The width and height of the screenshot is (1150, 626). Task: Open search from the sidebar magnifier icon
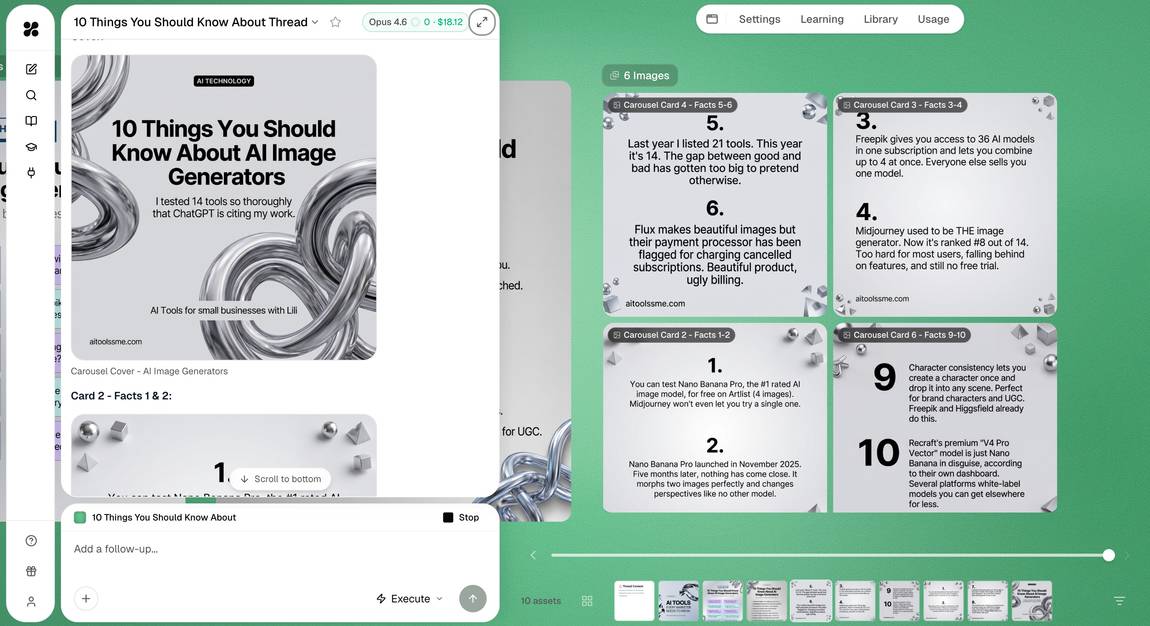tap(31, 95)
